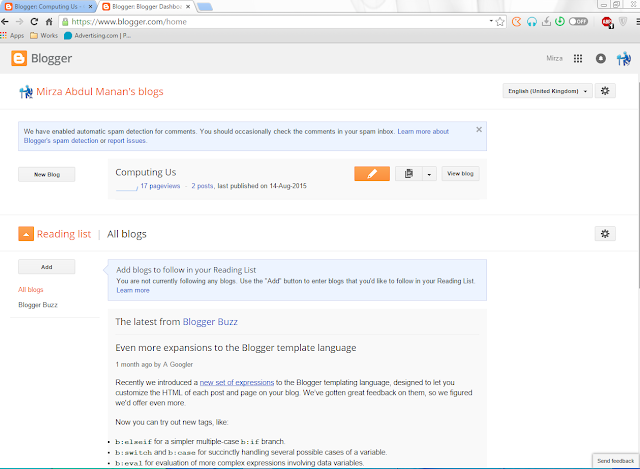Click Add button in reading list
The image size is (640, 469).
[47, 267]
